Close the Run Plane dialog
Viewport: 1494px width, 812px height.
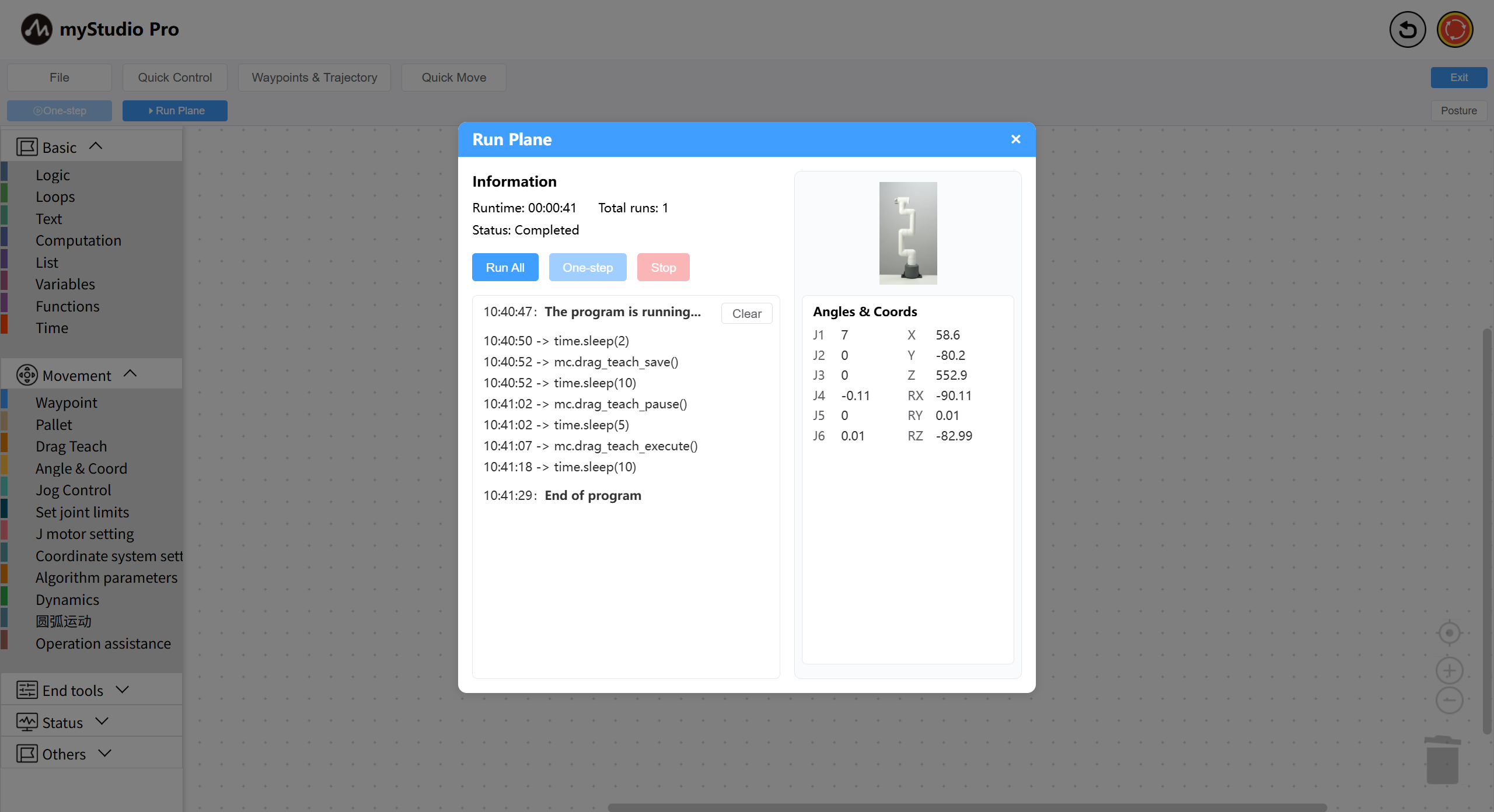pyautogui.click(x=1015, y=139)
